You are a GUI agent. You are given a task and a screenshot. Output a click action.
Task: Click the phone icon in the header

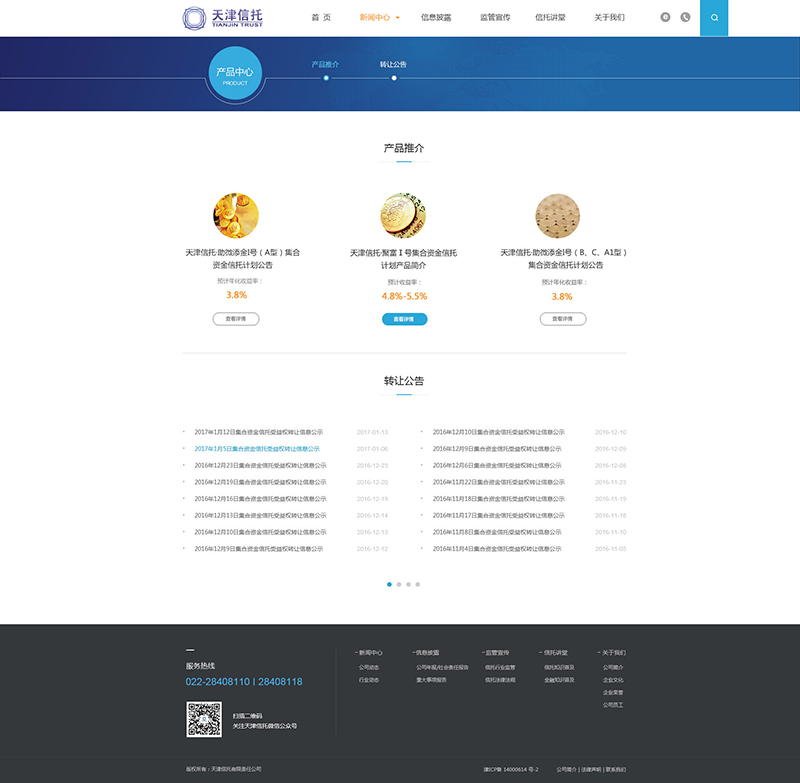[685, 17]
